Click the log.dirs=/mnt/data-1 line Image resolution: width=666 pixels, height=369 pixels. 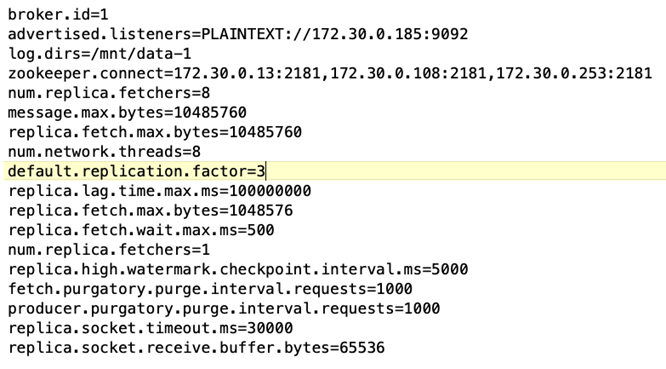click(100, 54)
